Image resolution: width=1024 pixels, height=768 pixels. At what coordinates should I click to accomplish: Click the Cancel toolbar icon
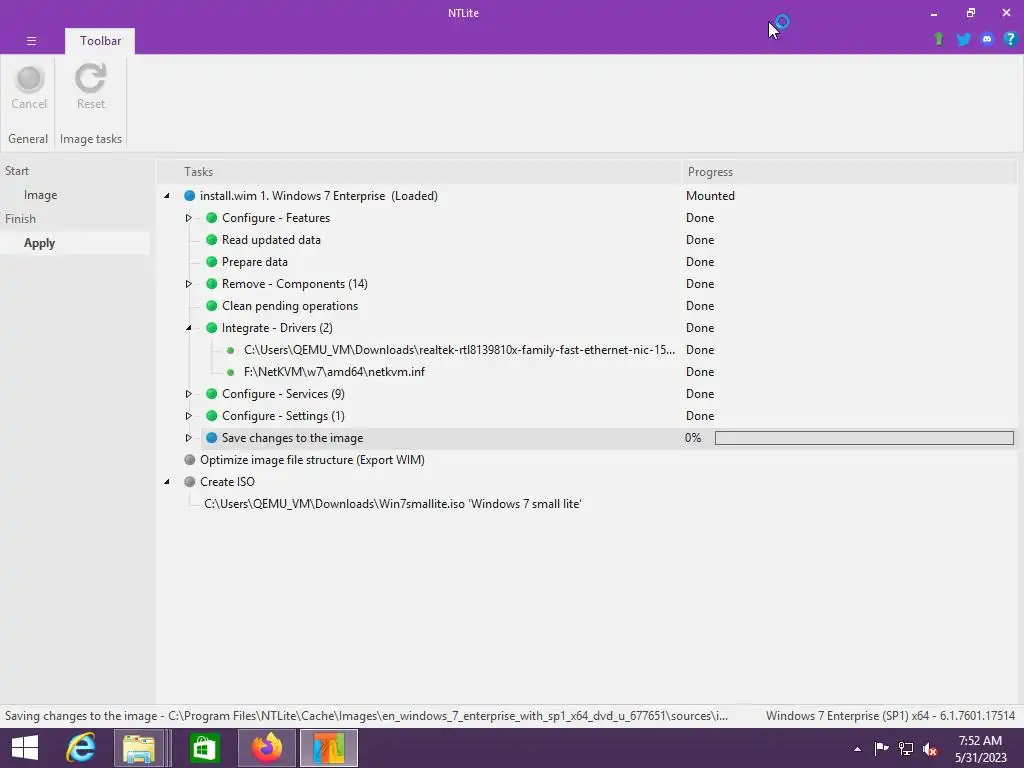(29, 80)
